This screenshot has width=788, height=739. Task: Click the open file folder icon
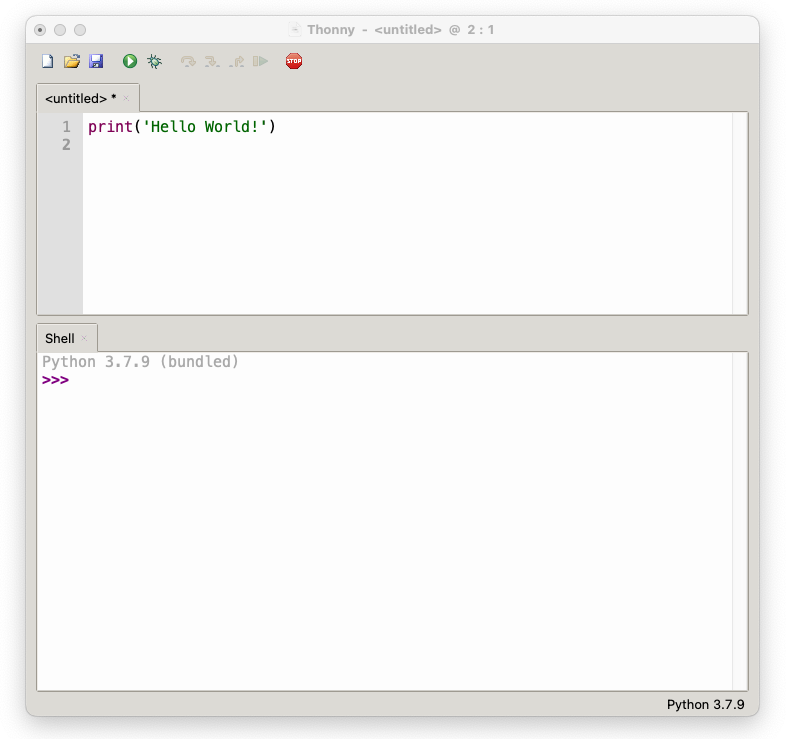72,61
